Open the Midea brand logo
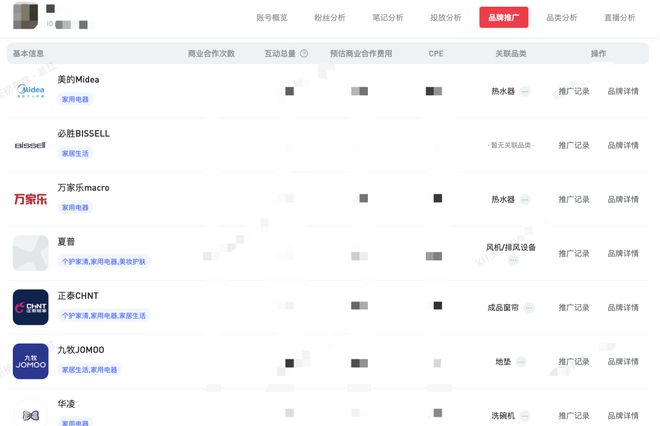The height and width of the screenshot is (426, 660). coord(30,91)
